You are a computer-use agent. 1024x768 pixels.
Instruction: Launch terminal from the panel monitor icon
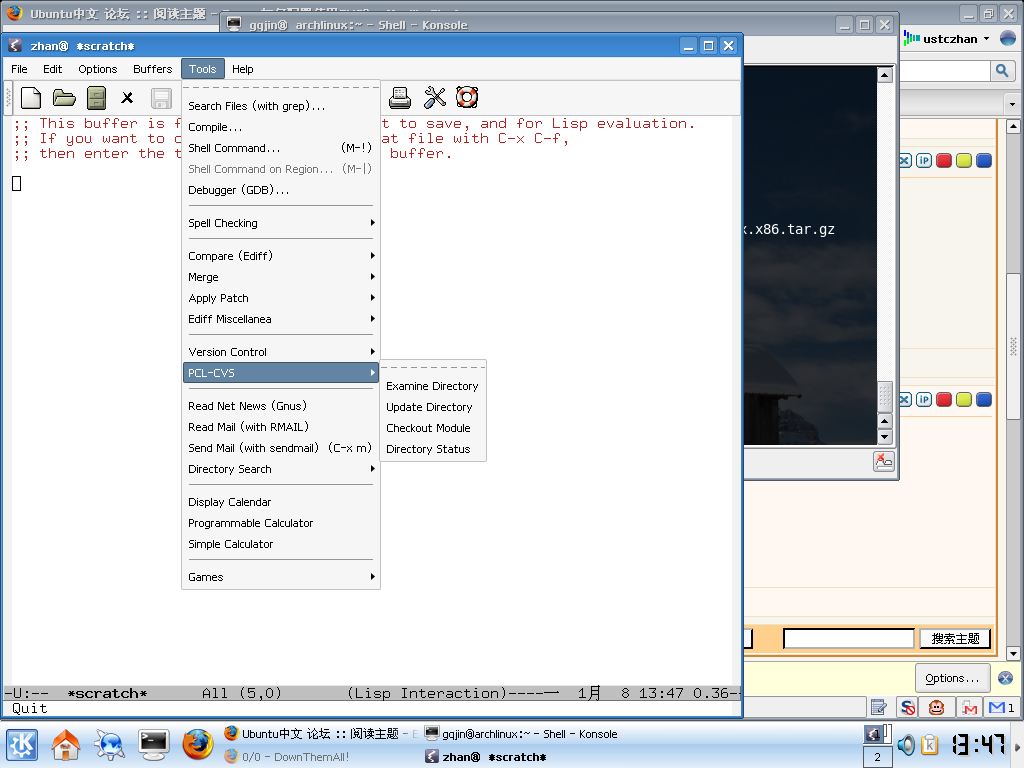(x=154, y=744)
